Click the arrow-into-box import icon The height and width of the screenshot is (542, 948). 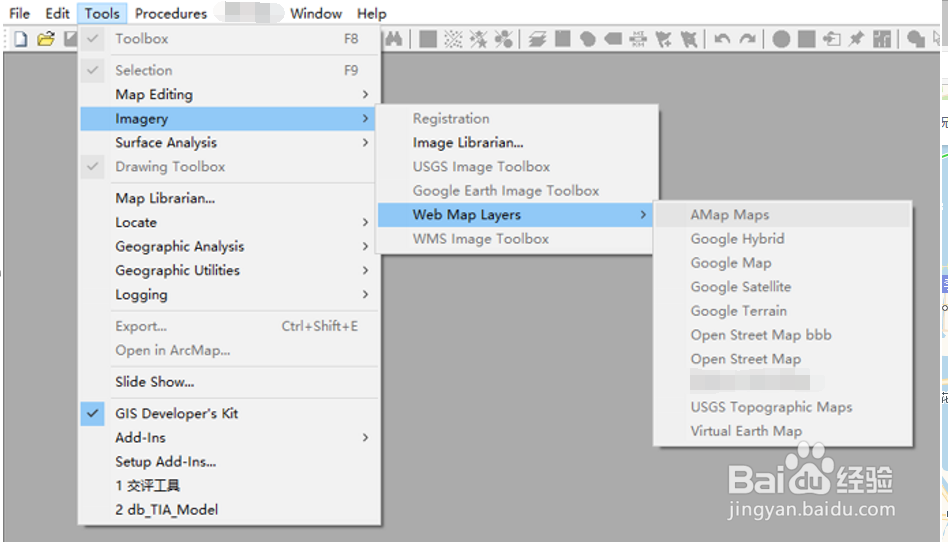click(x=832, y=39)
